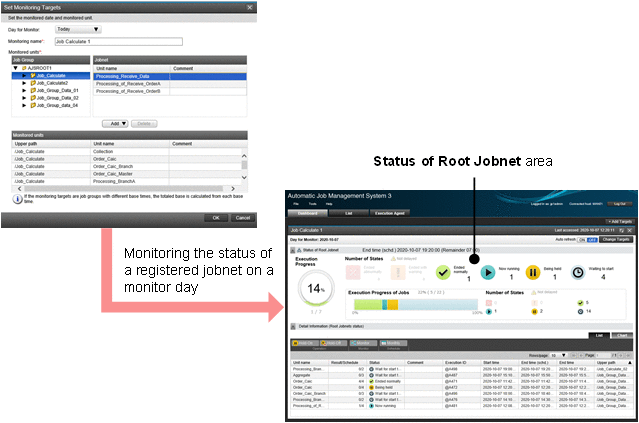Open the Rows/page dropdown
The width and height of the screenshot is (639, 423).
click(558, 355)
